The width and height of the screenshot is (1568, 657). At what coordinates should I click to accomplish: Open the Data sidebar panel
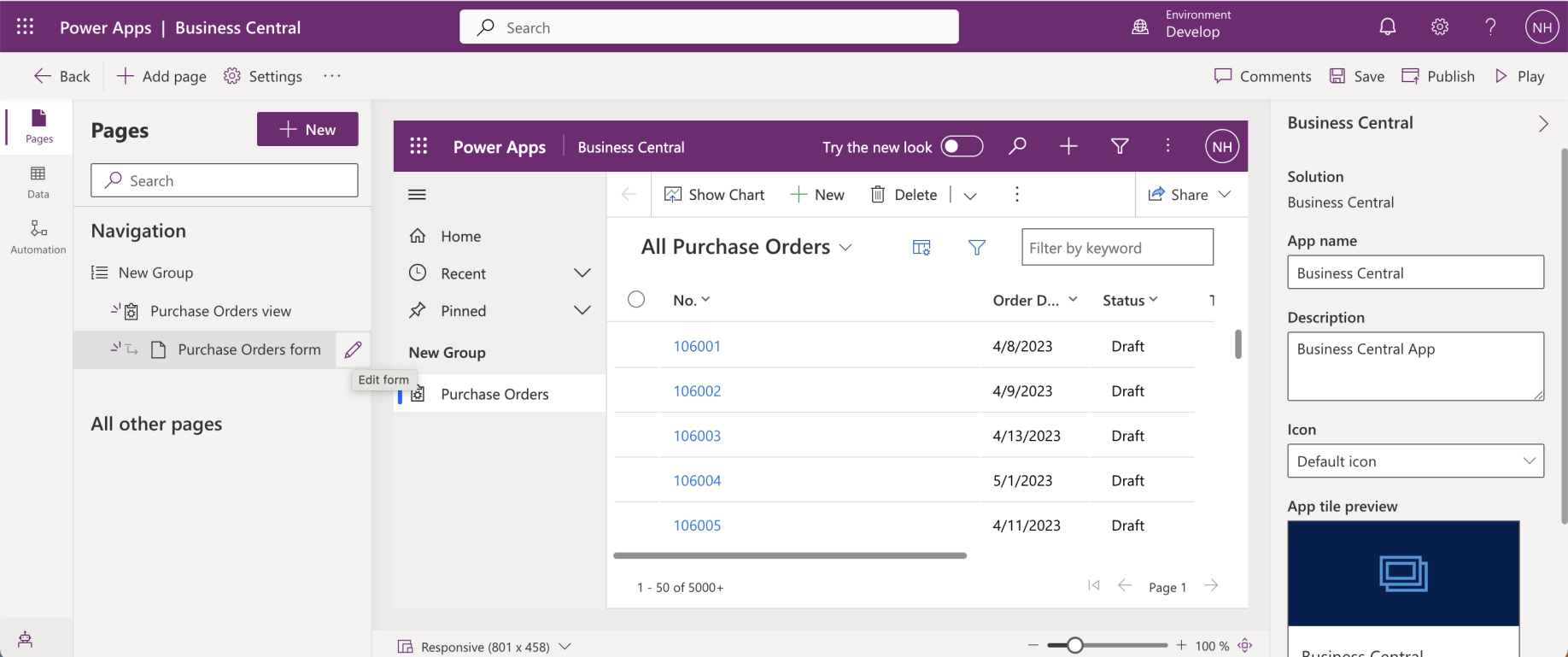pyautogui.click(x=38, y=182)
